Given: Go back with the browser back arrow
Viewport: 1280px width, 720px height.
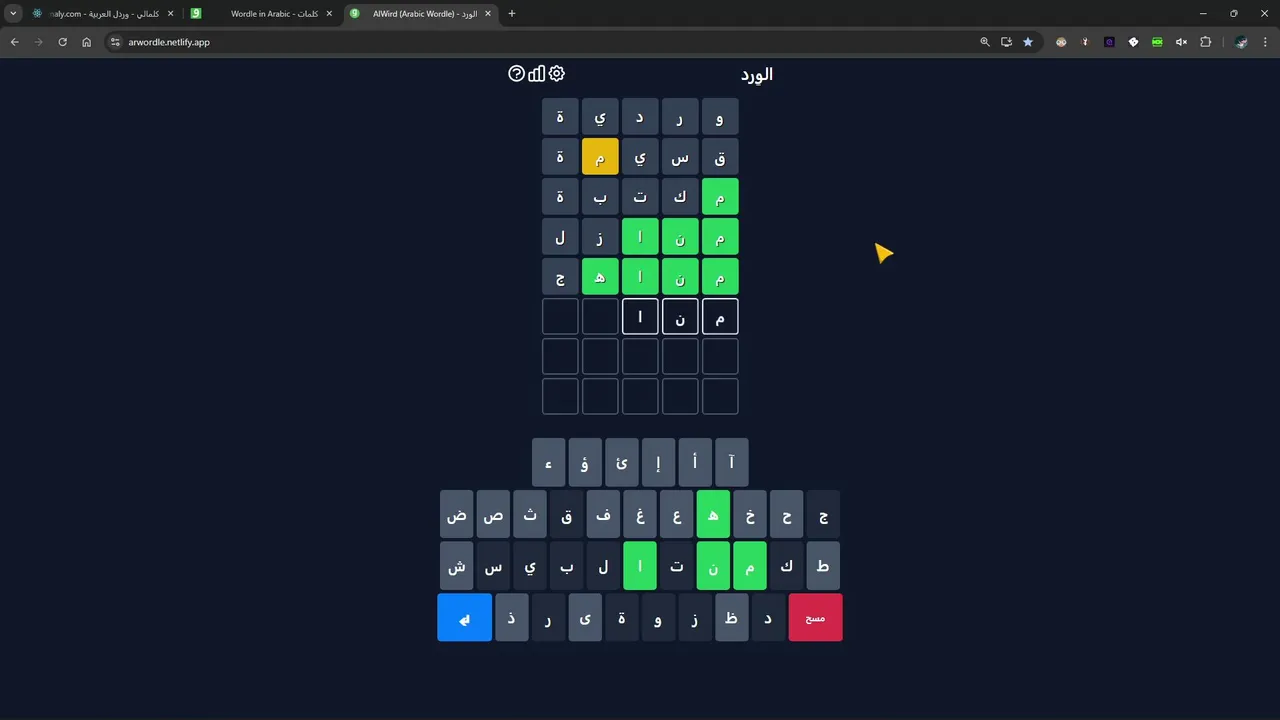Looking at the screenshot, I should click(14, 42).
